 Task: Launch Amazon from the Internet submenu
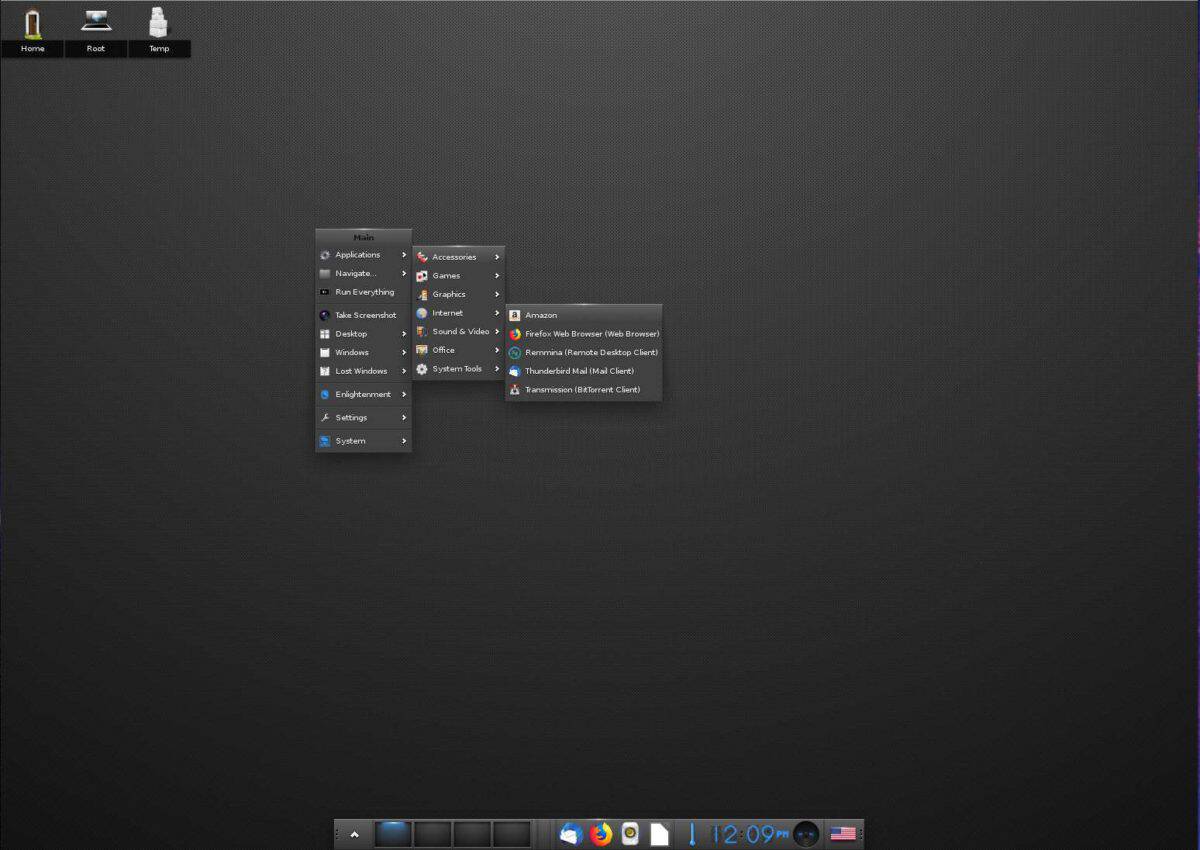541,314
